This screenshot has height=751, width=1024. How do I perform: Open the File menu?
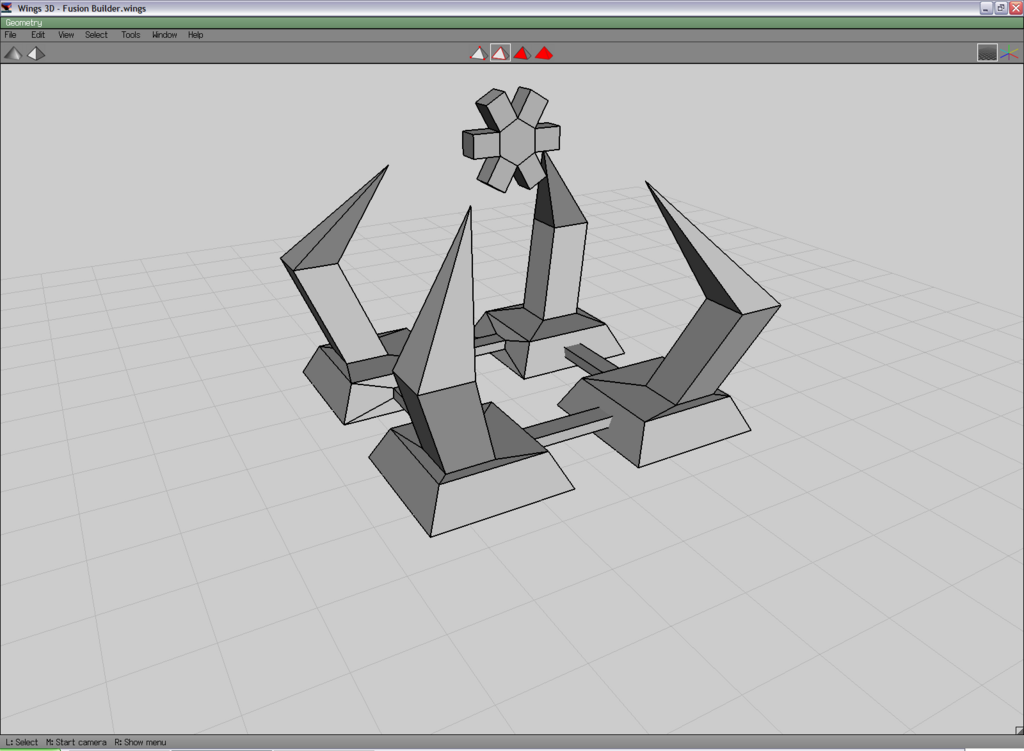tap(11, 35)
